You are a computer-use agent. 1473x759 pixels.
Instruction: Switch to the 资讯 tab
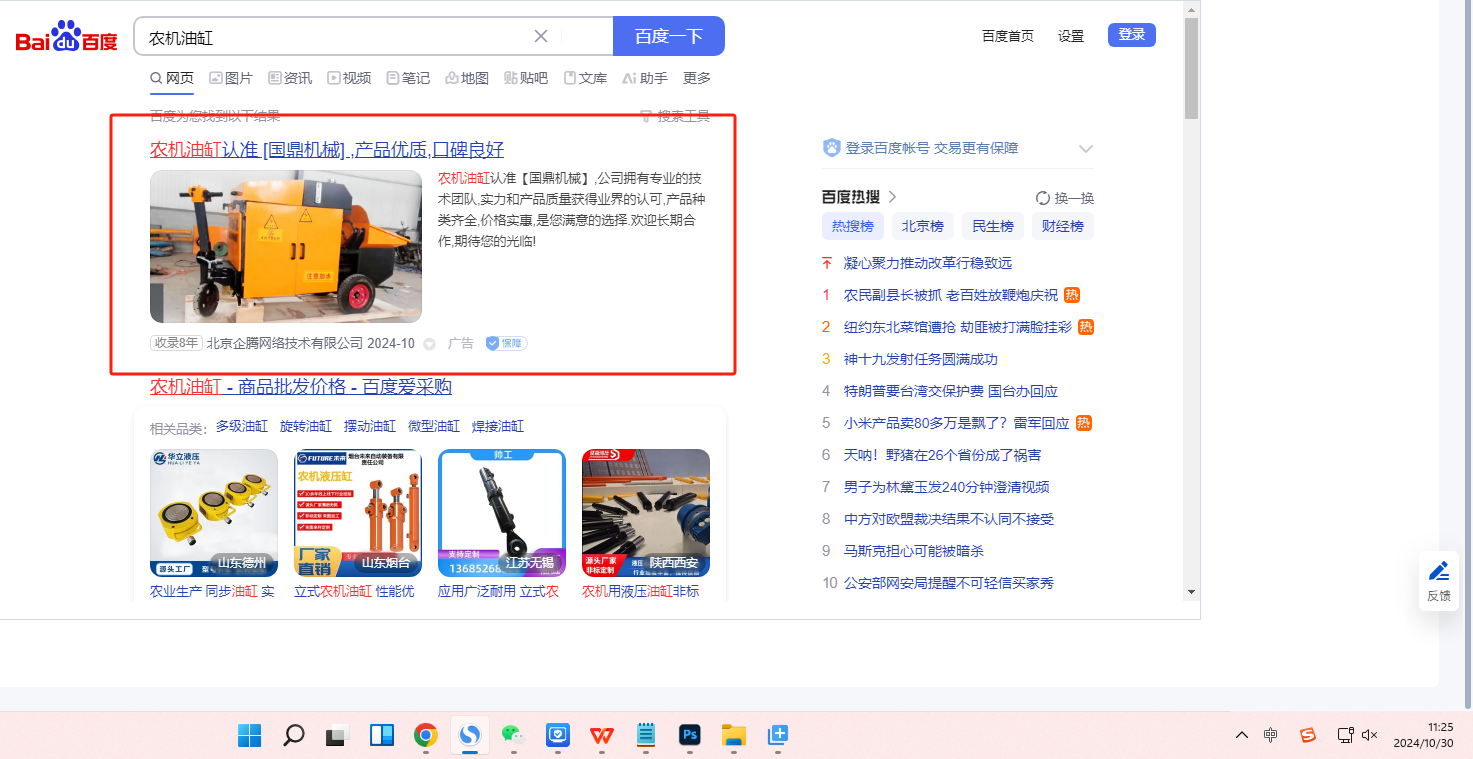pos(290,78)
